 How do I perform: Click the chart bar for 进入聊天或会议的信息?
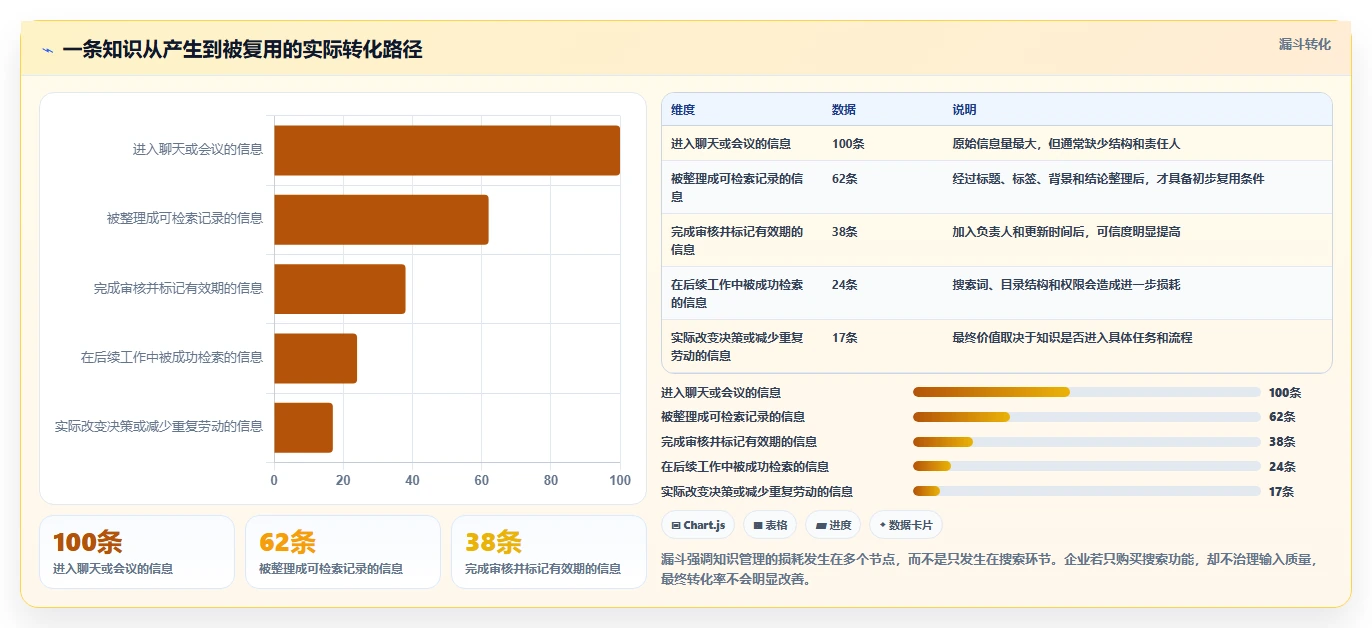[447, 150]
